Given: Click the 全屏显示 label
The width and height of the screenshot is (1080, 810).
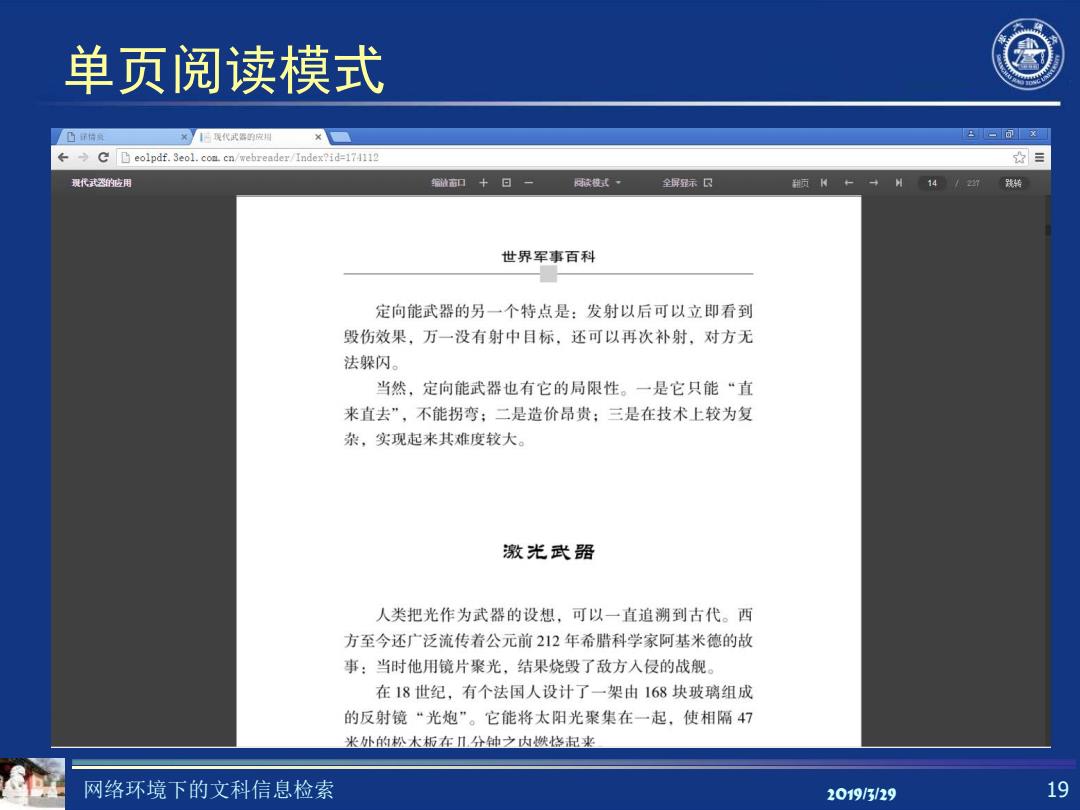Looking at the screenshot, I should (x=680, y=183).
